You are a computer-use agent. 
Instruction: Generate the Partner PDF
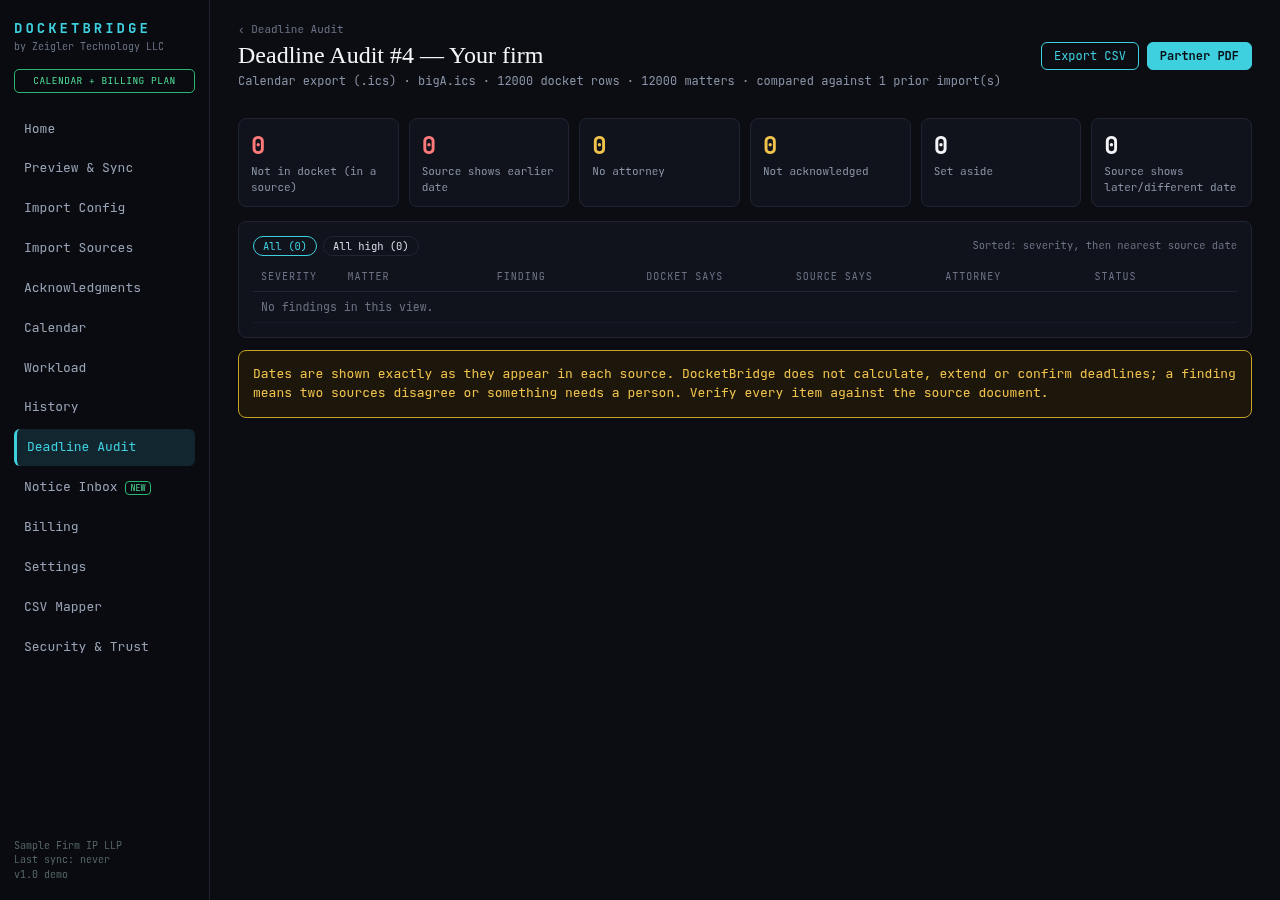(1199, 56)
